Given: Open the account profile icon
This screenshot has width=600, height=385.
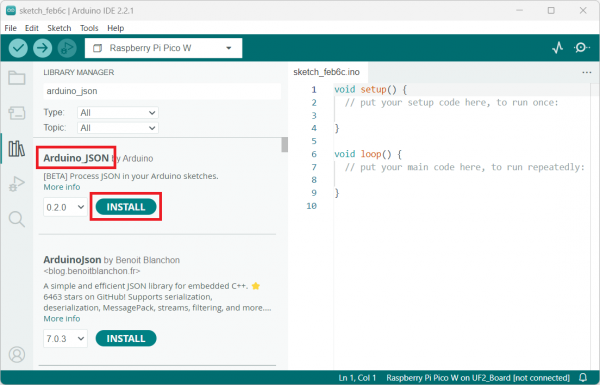Looking at the screenshot, I should [17, 354].
